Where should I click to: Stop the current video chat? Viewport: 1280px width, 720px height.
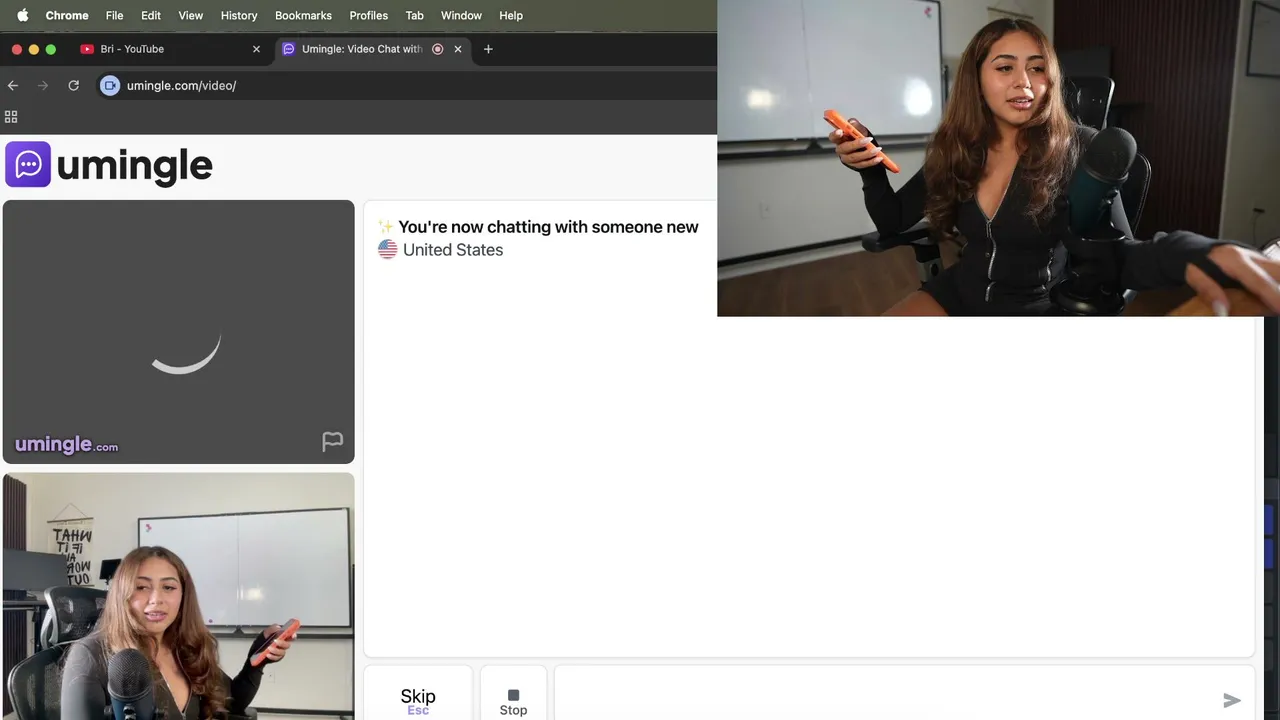(x=513, y=693)
